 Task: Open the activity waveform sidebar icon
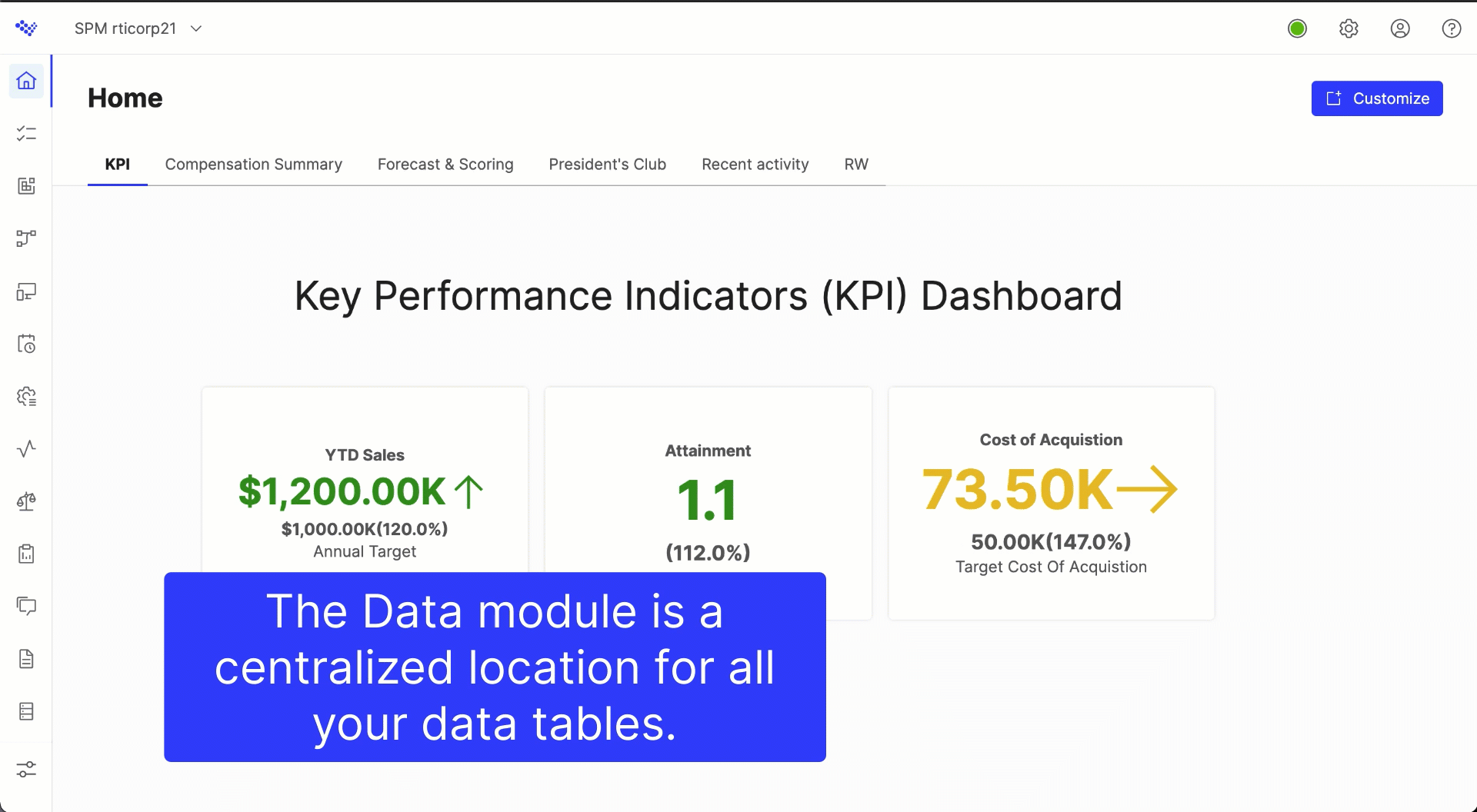pyautogui.click(x=26, y=449)
